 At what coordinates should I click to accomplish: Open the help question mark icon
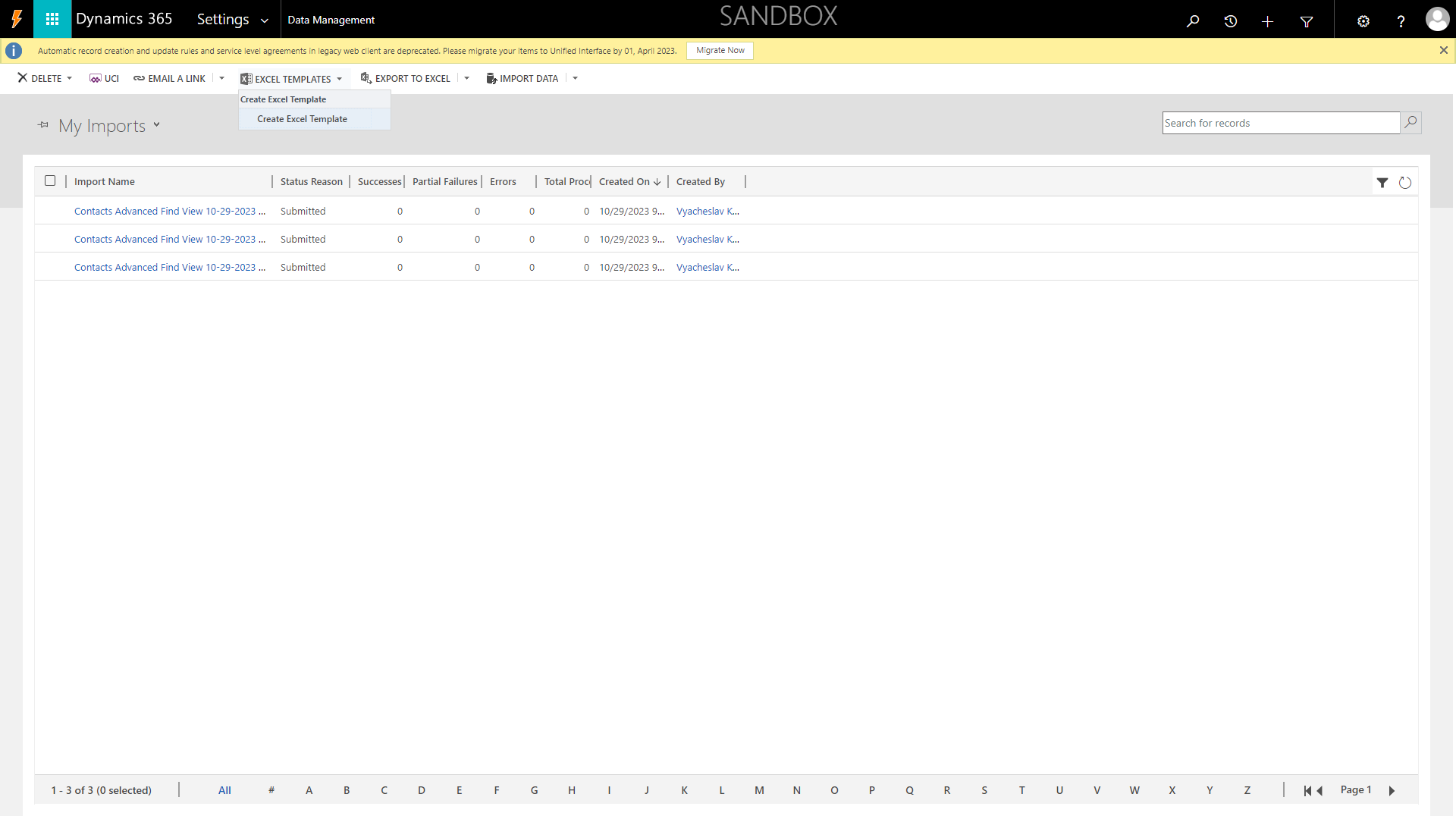(1401, 21)
